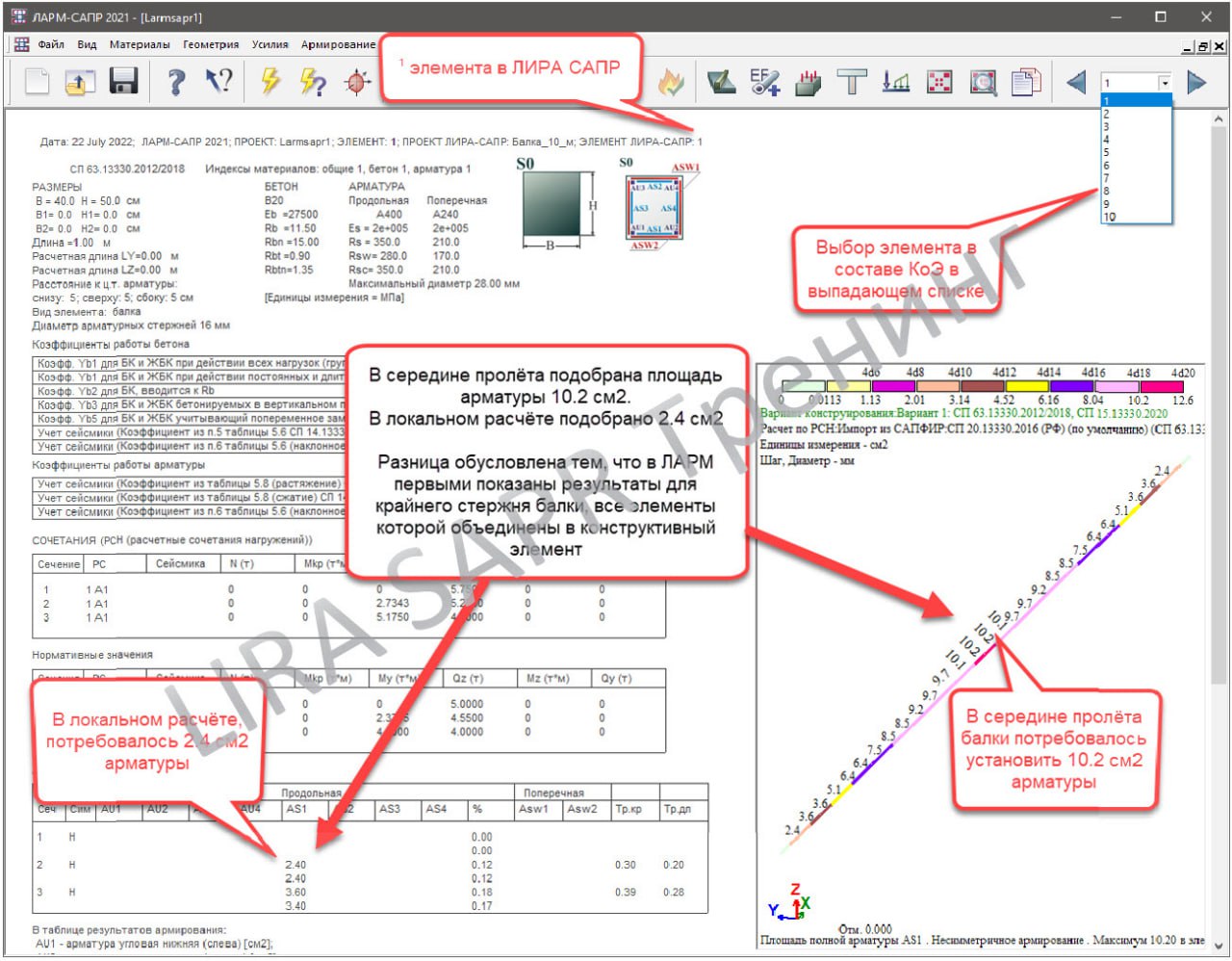The image size is (1232, 961).
Task: Select element 8 in dropdown list
Action: point(1136,191)
